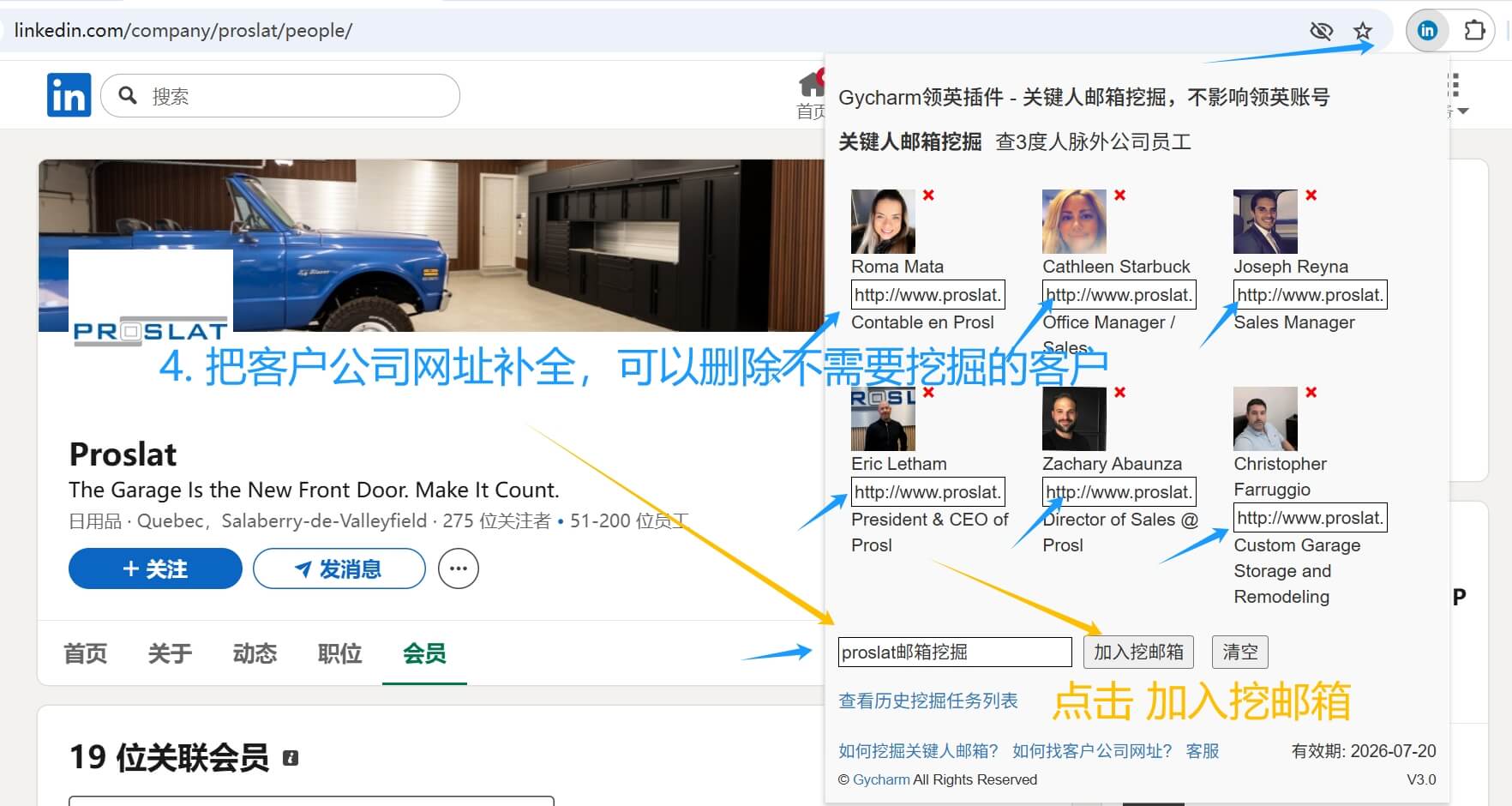Open the 客服 support link
Viewport: 1512px width, 806px height.
click(x=1203, y=751)
